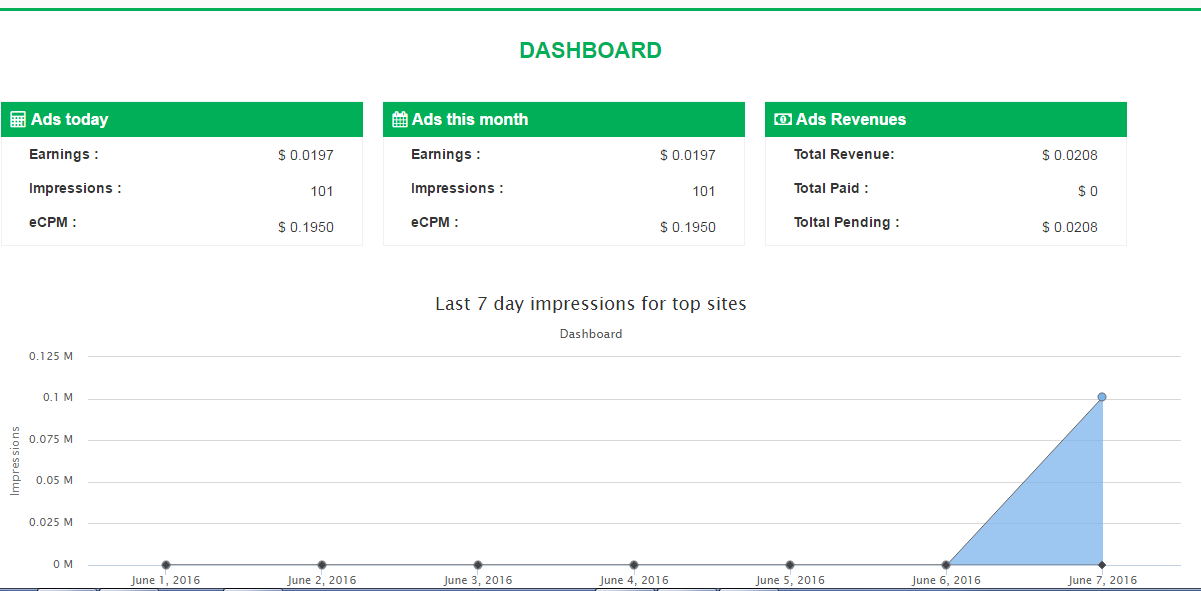Click the diamond marker at June 7 baseline
This screenshot has width=1201, height=591.
tap(1102, 565)
